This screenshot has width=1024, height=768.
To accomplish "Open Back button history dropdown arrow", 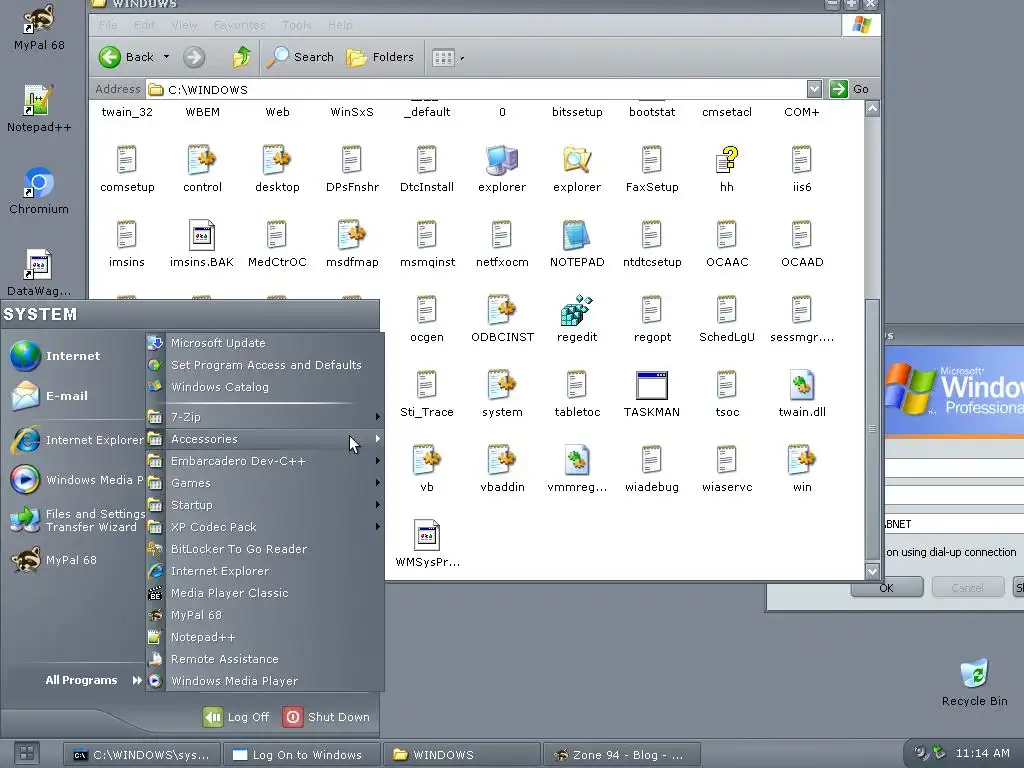I will click(x=167, y=57).
